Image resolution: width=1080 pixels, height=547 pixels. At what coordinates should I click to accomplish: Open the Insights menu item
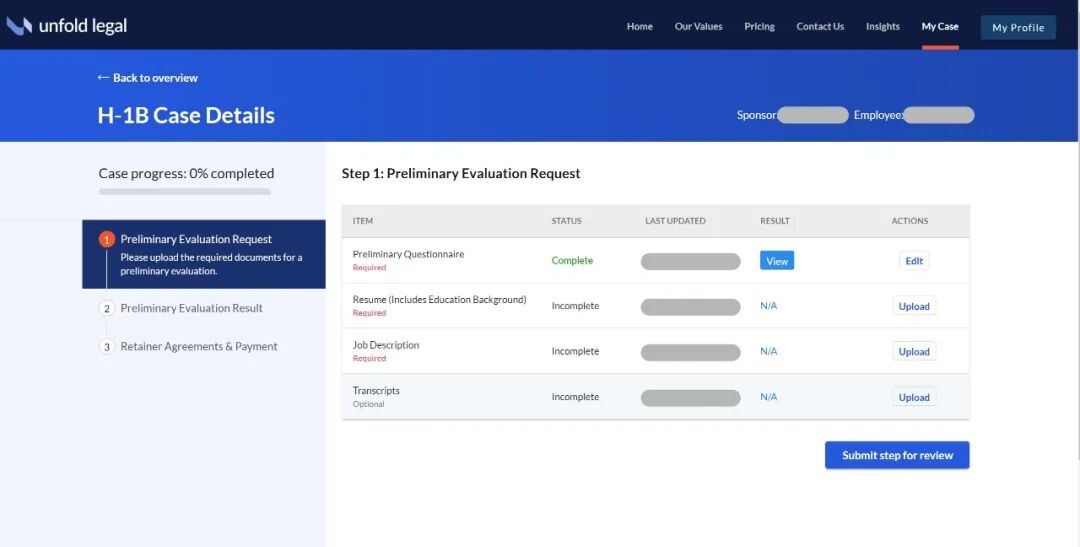click(882, 26)
